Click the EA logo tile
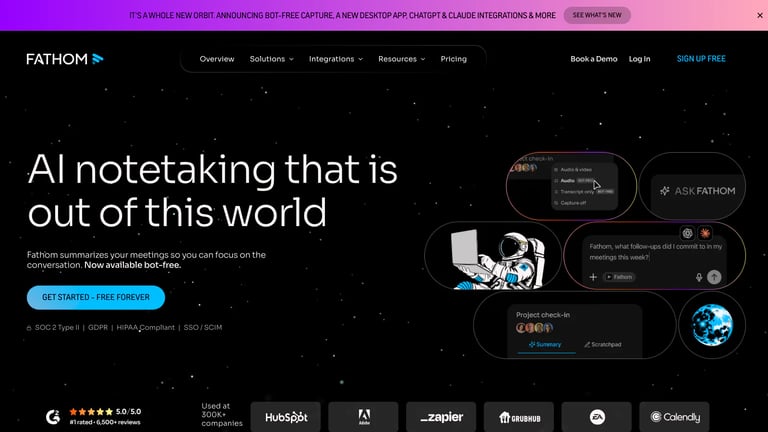Screen dimensions: 768x432 click(x=597, y=417)
